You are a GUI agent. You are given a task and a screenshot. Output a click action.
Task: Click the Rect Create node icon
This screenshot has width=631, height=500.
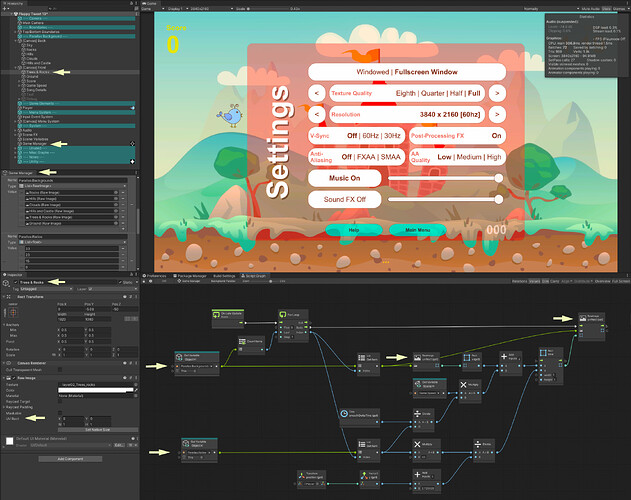tap(543, 353)
